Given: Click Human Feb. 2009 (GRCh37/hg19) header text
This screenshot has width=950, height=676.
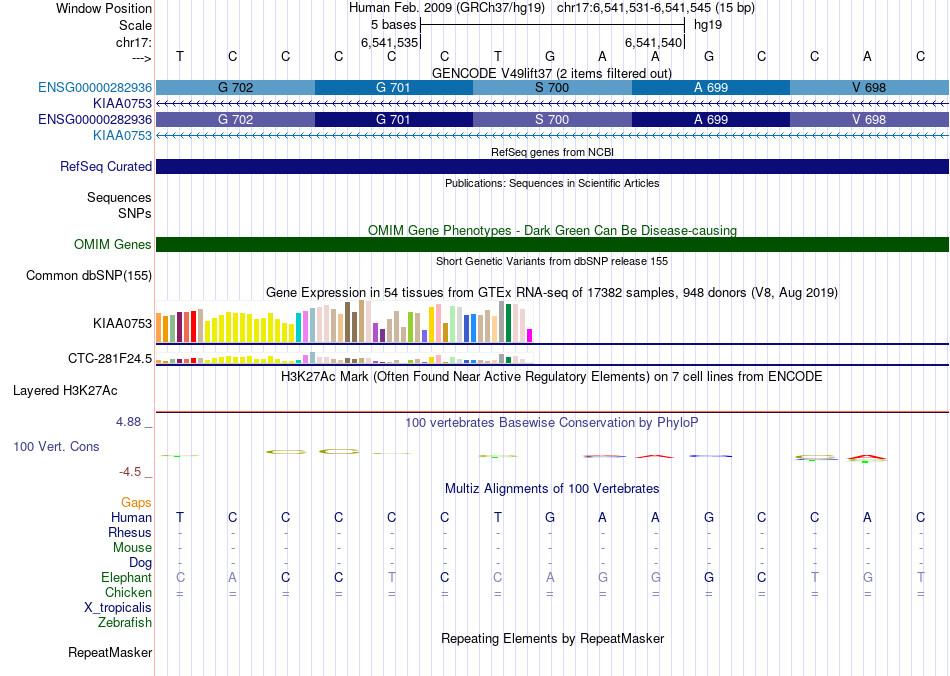Looking at the screenshot, I should (447, 8).
